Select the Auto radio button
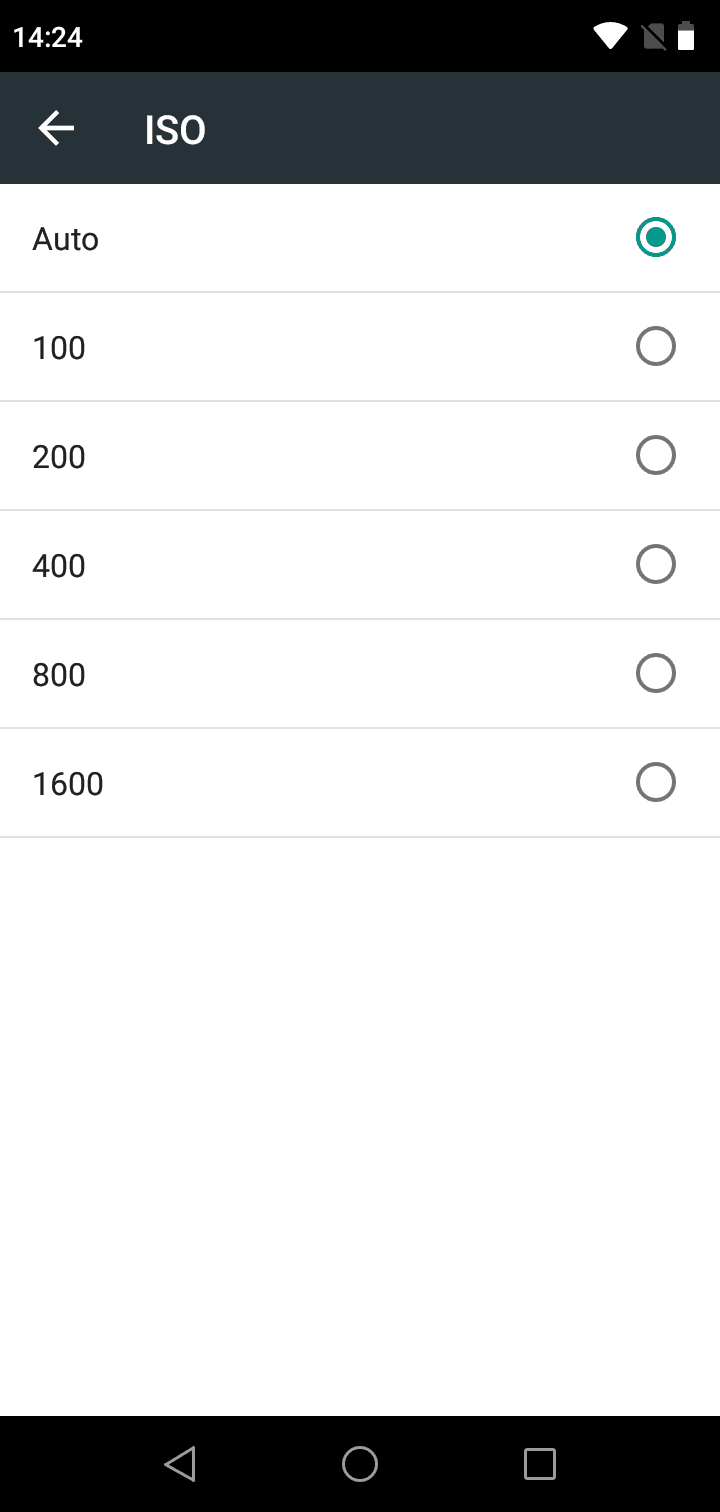The image size is (720, 1512). click(x=656, y=238)
